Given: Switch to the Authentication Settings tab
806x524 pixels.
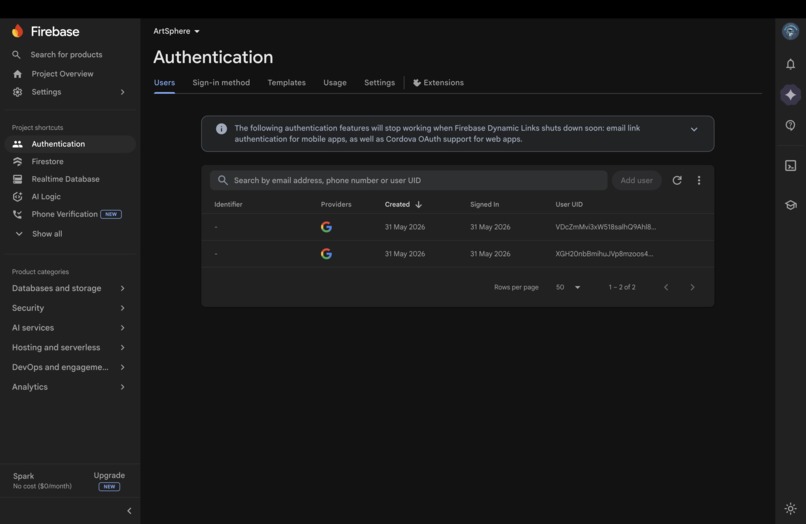Looking at the screenshot, I should coord(379,83).
